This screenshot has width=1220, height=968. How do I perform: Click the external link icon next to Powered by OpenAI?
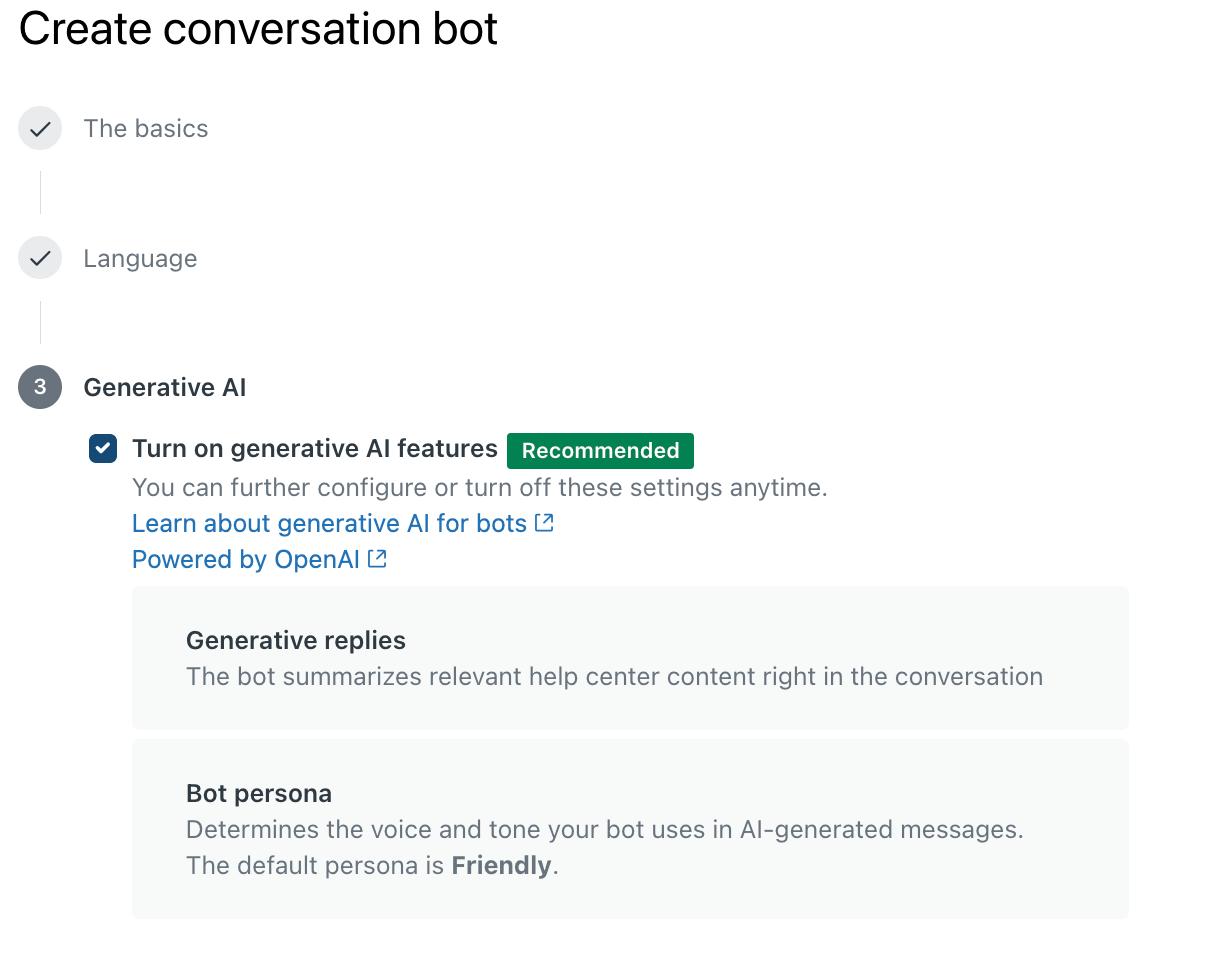(375, 558)
